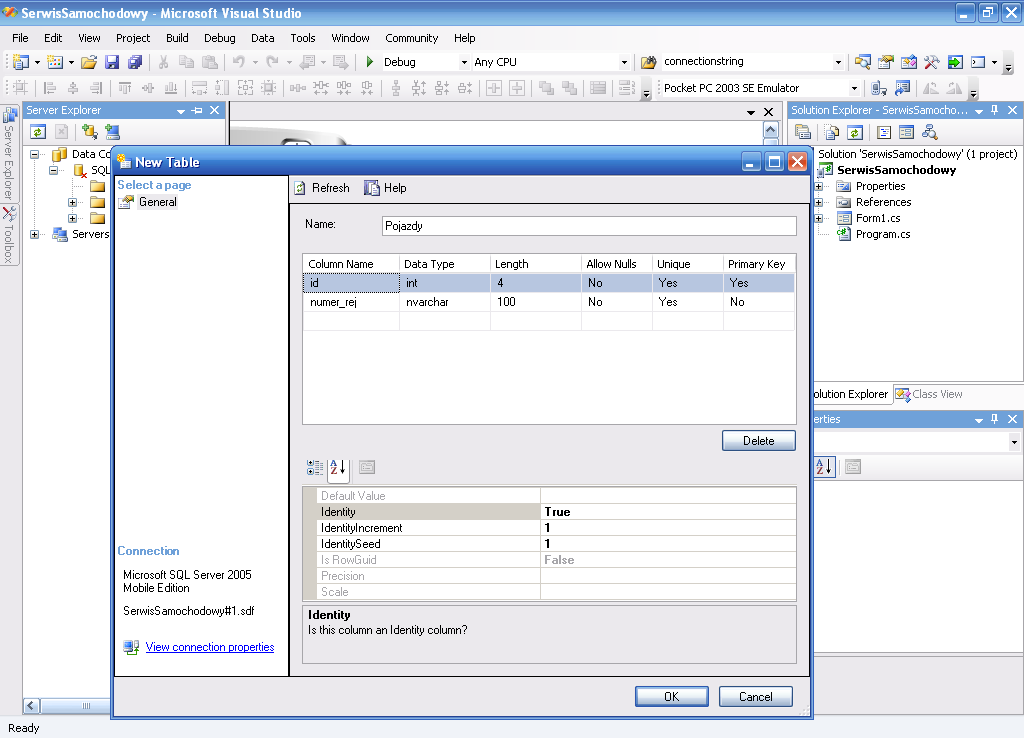Open Properties Window toolbar icon

pyautogui.click(x=886, y=62)
